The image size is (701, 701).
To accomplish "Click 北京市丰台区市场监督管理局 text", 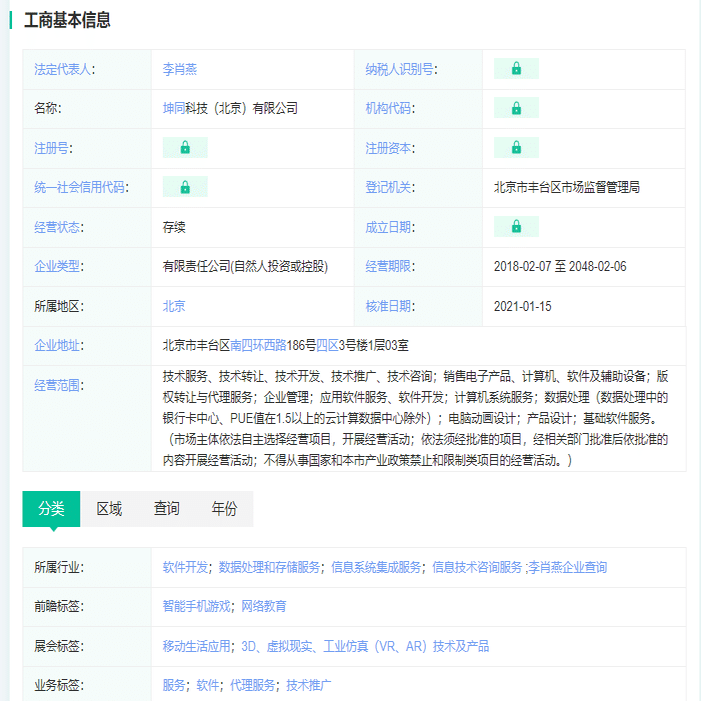I will [x=566, y=187].
